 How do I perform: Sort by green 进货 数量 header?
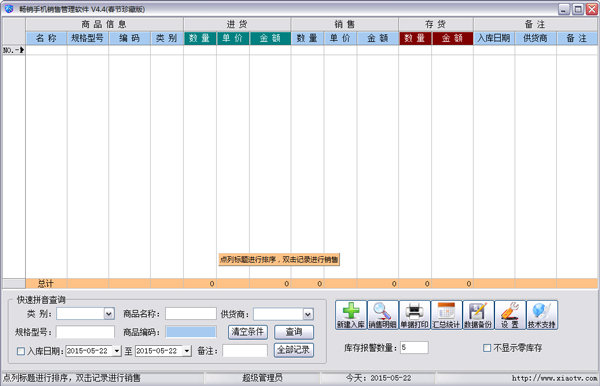(x=200, y=38)
